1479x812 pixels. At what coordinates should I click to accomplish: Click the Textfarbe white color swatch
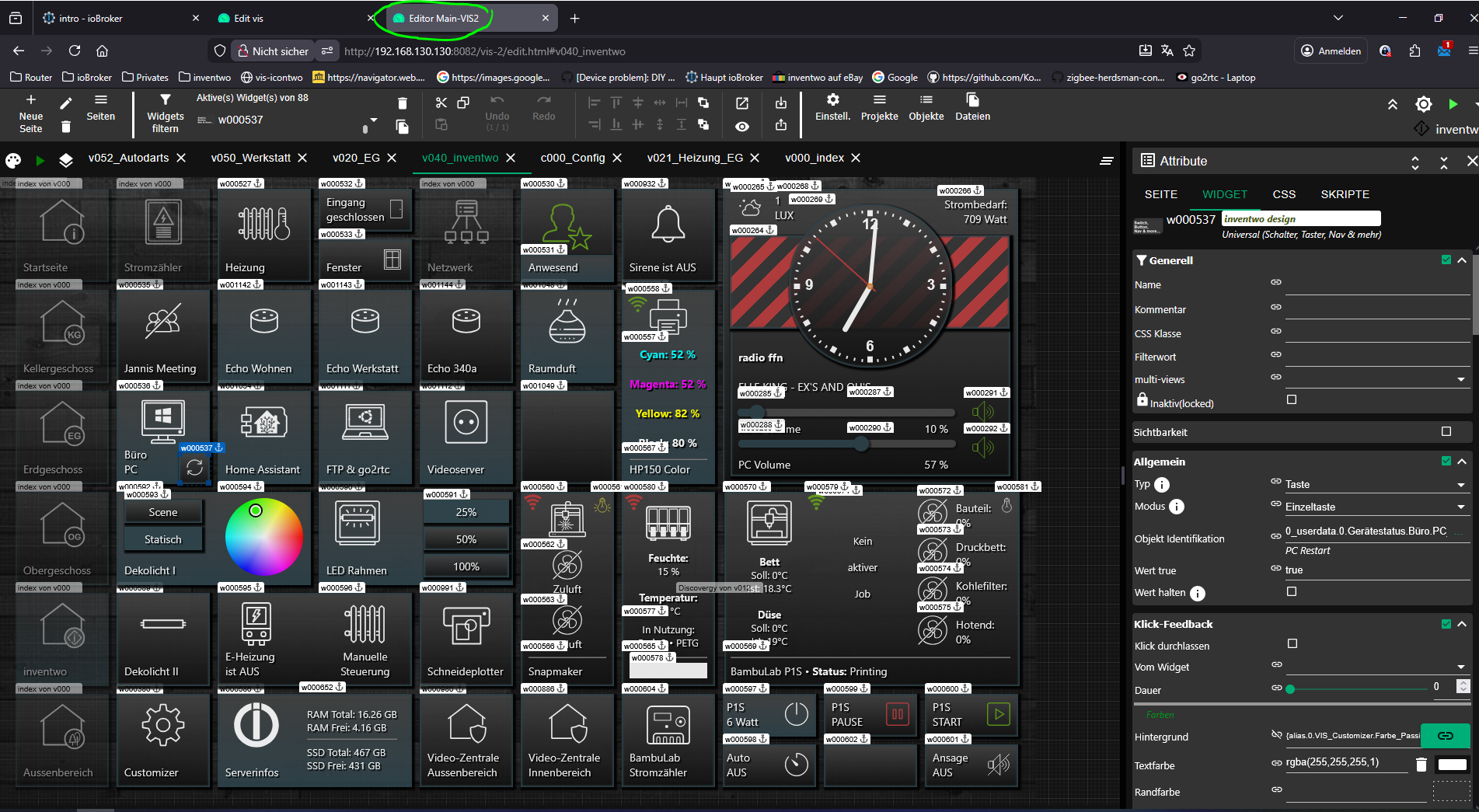coord(1452,765)
